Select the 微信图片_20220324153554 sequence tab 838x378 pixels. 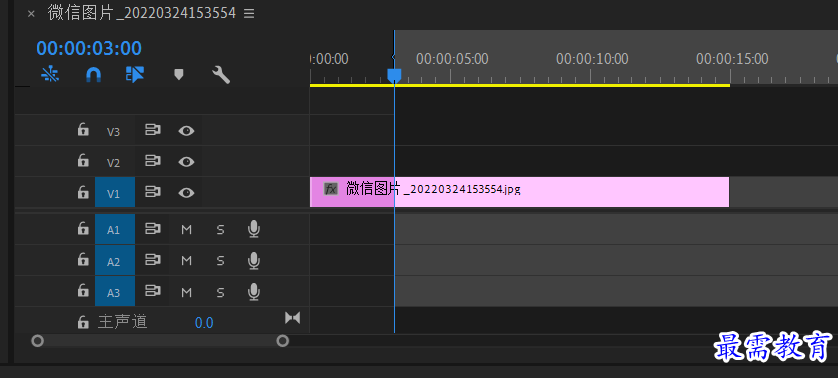[x=142, y=14]
